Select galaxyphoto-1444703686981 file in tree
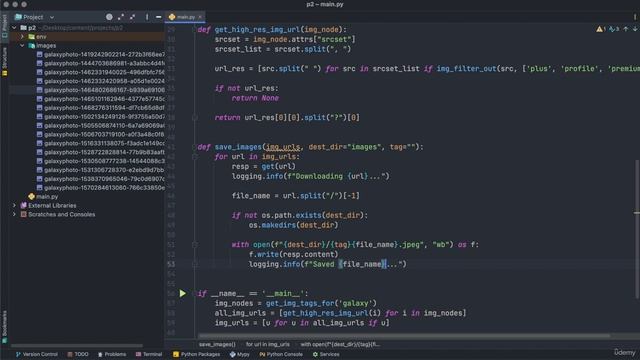The height and width of the screenshot is (360, 640). (x=104, y=63)
